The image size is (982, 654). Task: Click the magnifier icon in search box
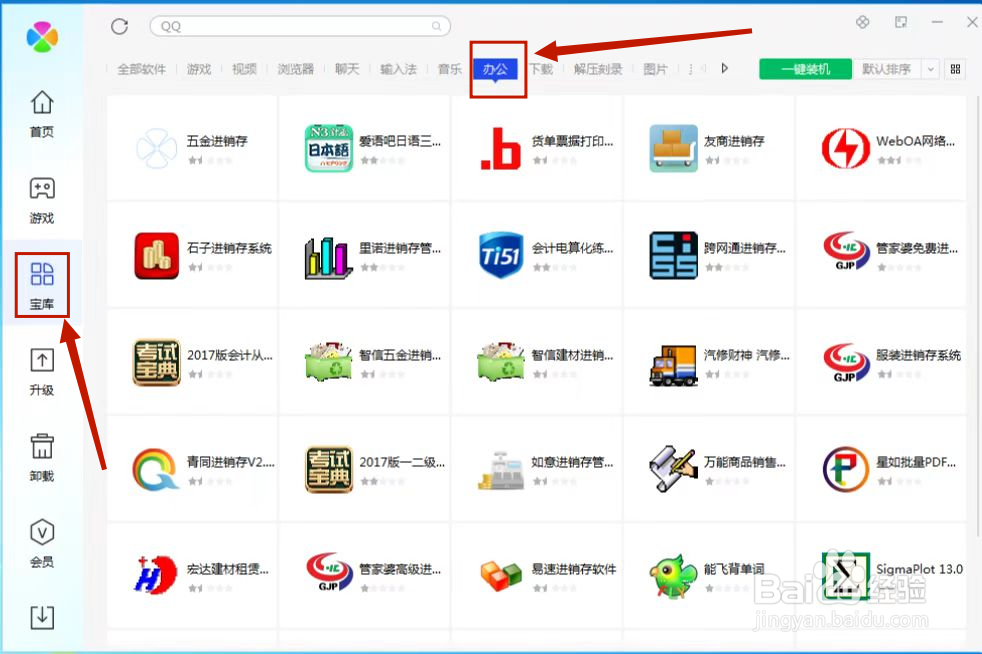437,26
